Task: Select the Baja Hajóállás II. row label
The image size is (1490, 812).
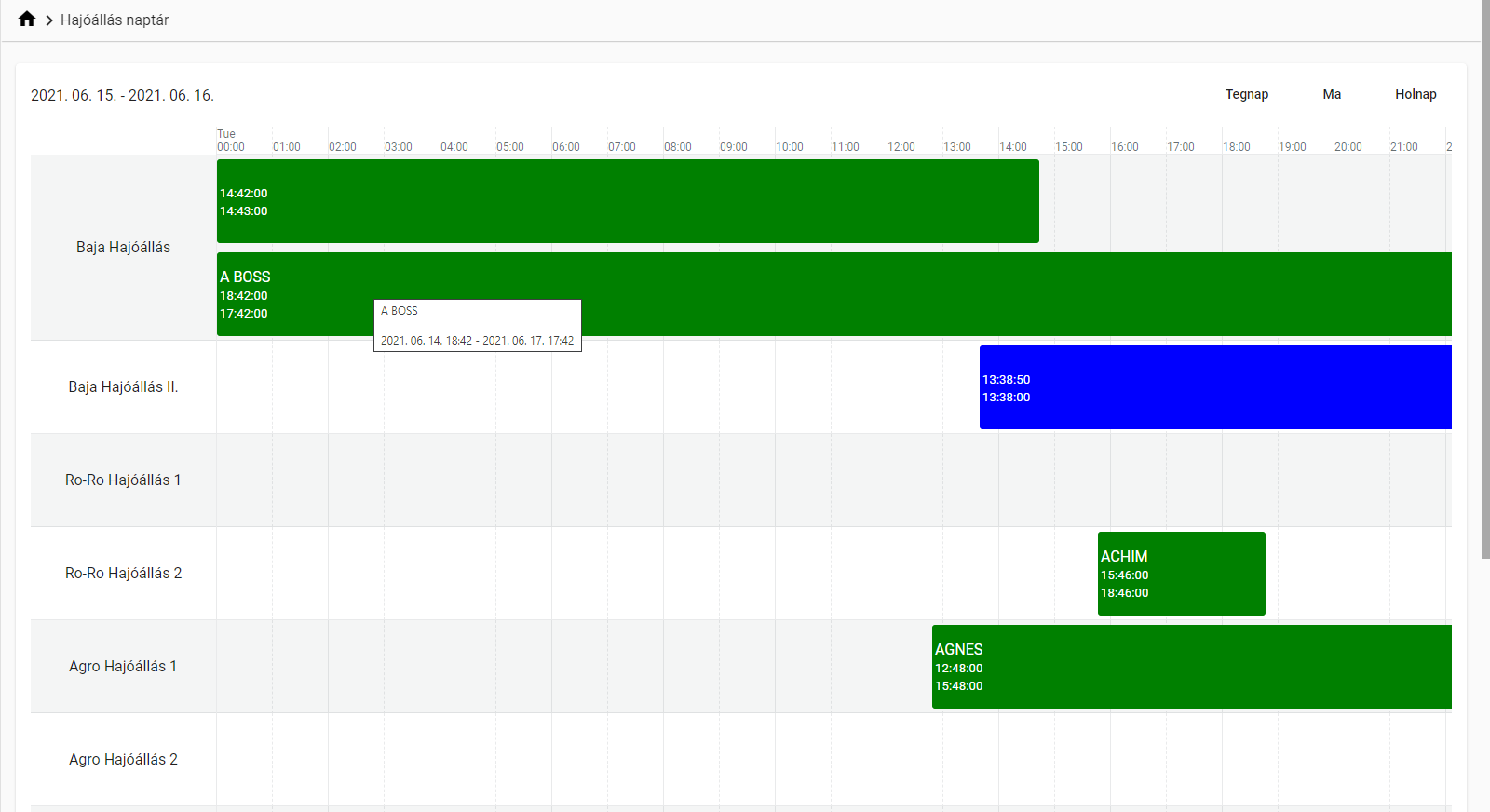Action: pyautogui.click(x=123, y=387)
